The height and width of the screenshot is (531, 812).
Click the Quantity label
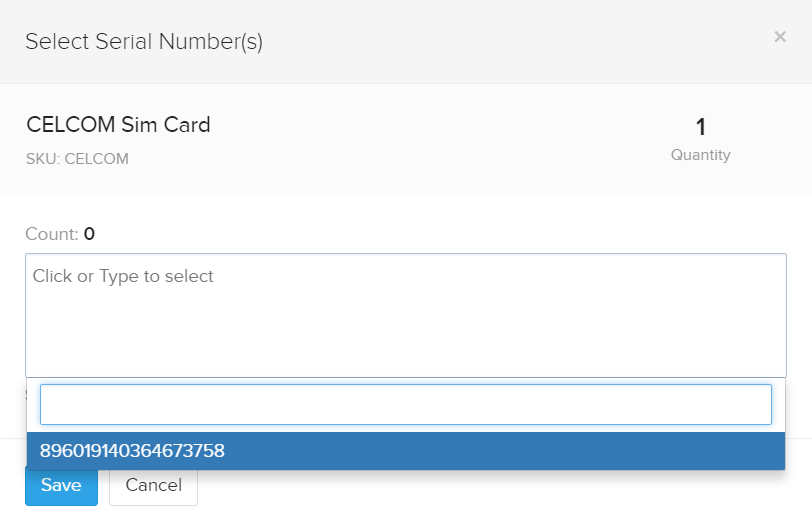tap(700, 155)
